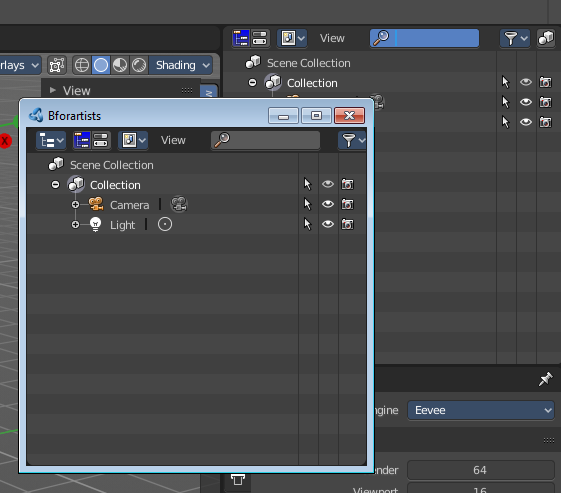Hide Camera in viewport in Bforartists window
The image size is (561, 493).
[328, 204]
